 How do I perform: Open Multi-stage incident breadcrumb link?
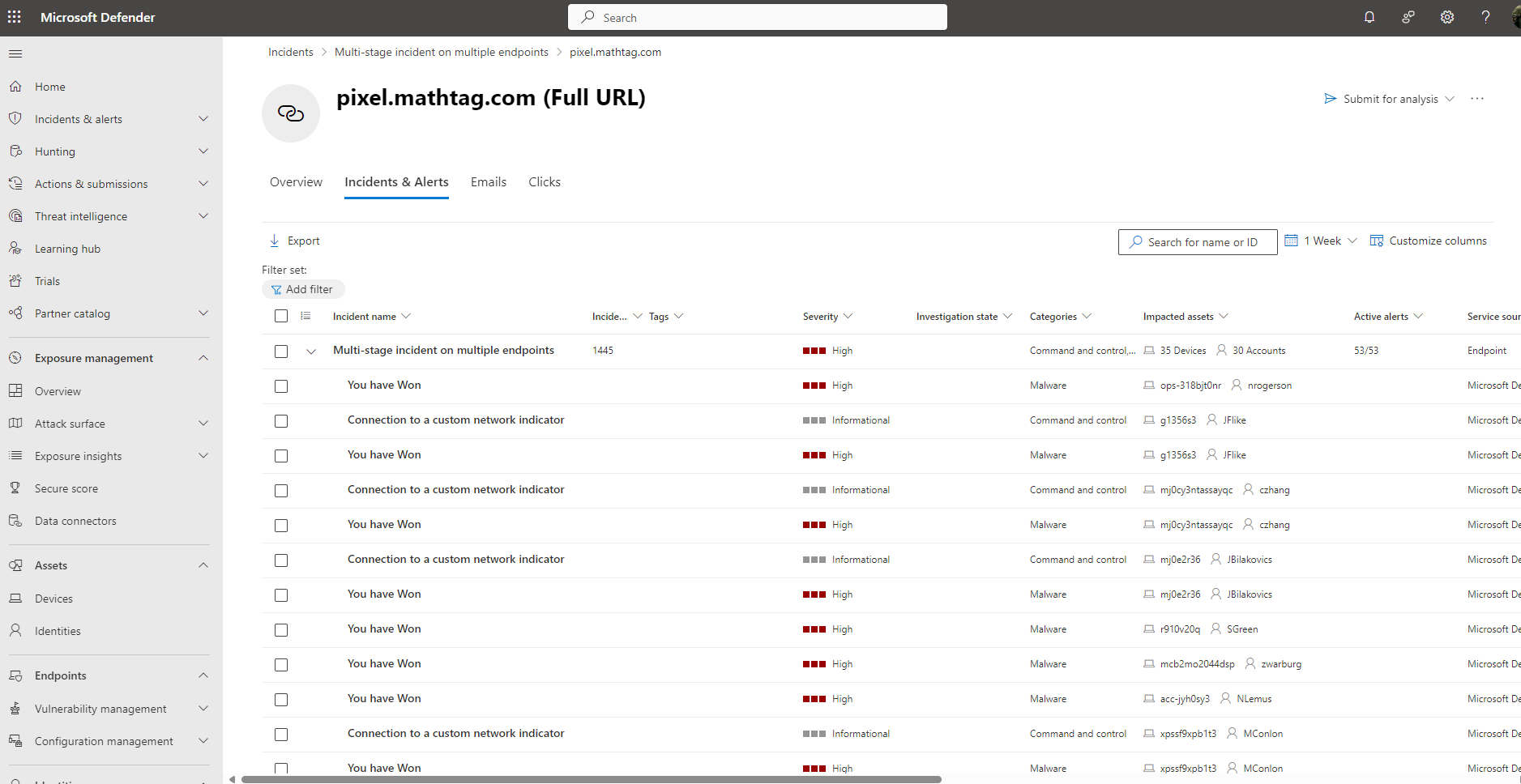click(442, 52)
